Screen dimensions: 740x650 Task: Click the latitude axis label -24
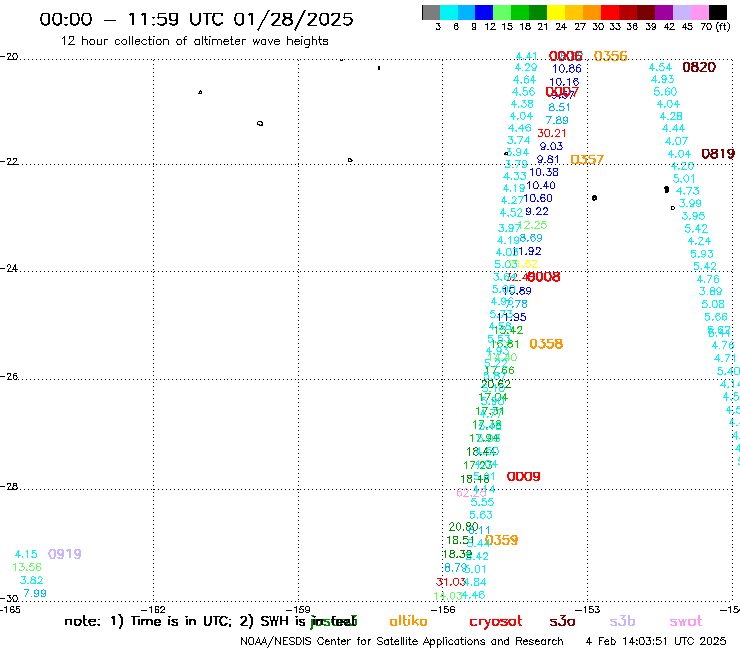pyautogui.click(x=9, y=268)
